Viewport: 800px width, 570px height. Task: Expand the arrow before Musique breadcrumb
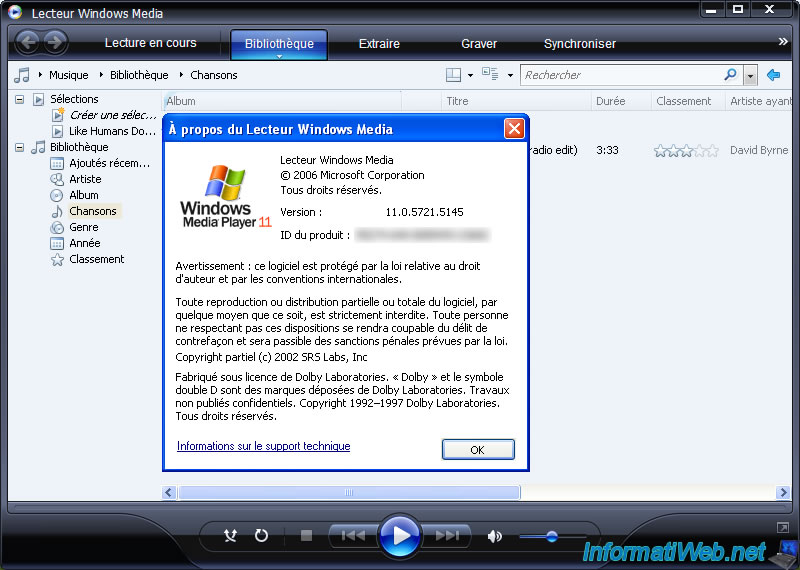40,75
